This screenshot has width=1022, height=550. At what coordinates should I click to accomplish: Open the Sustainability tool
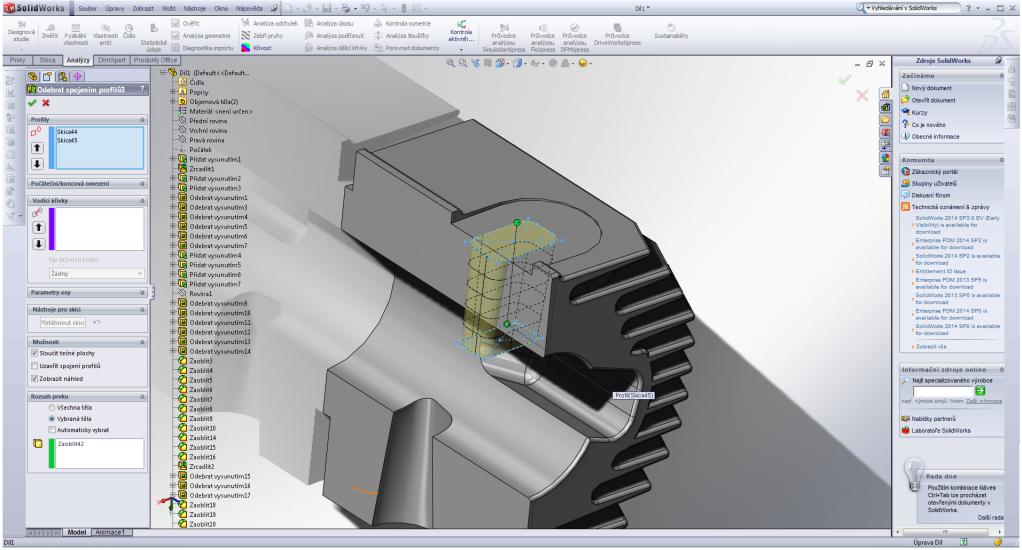671,31
